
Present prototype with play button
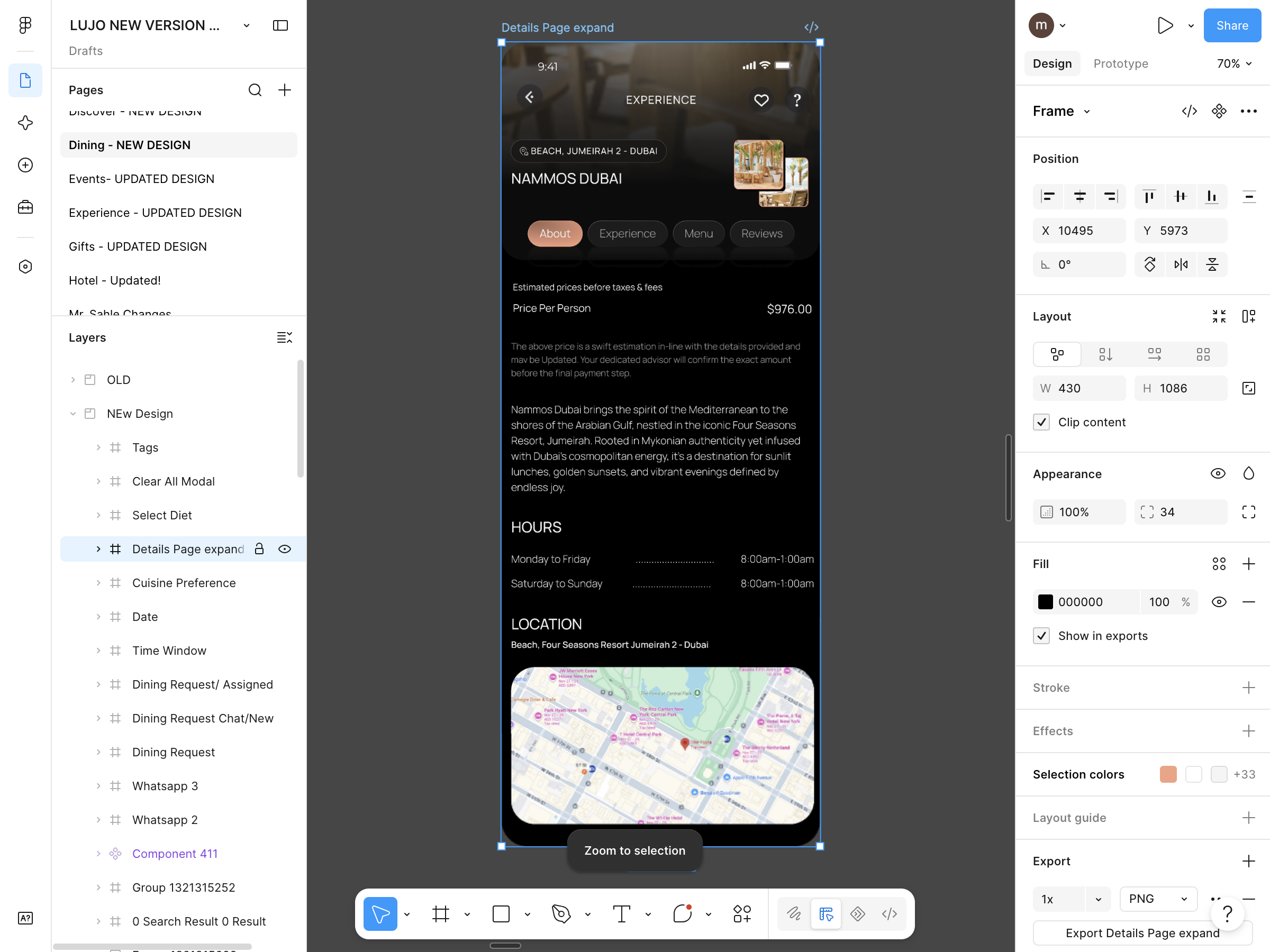tap(1165, 25)
